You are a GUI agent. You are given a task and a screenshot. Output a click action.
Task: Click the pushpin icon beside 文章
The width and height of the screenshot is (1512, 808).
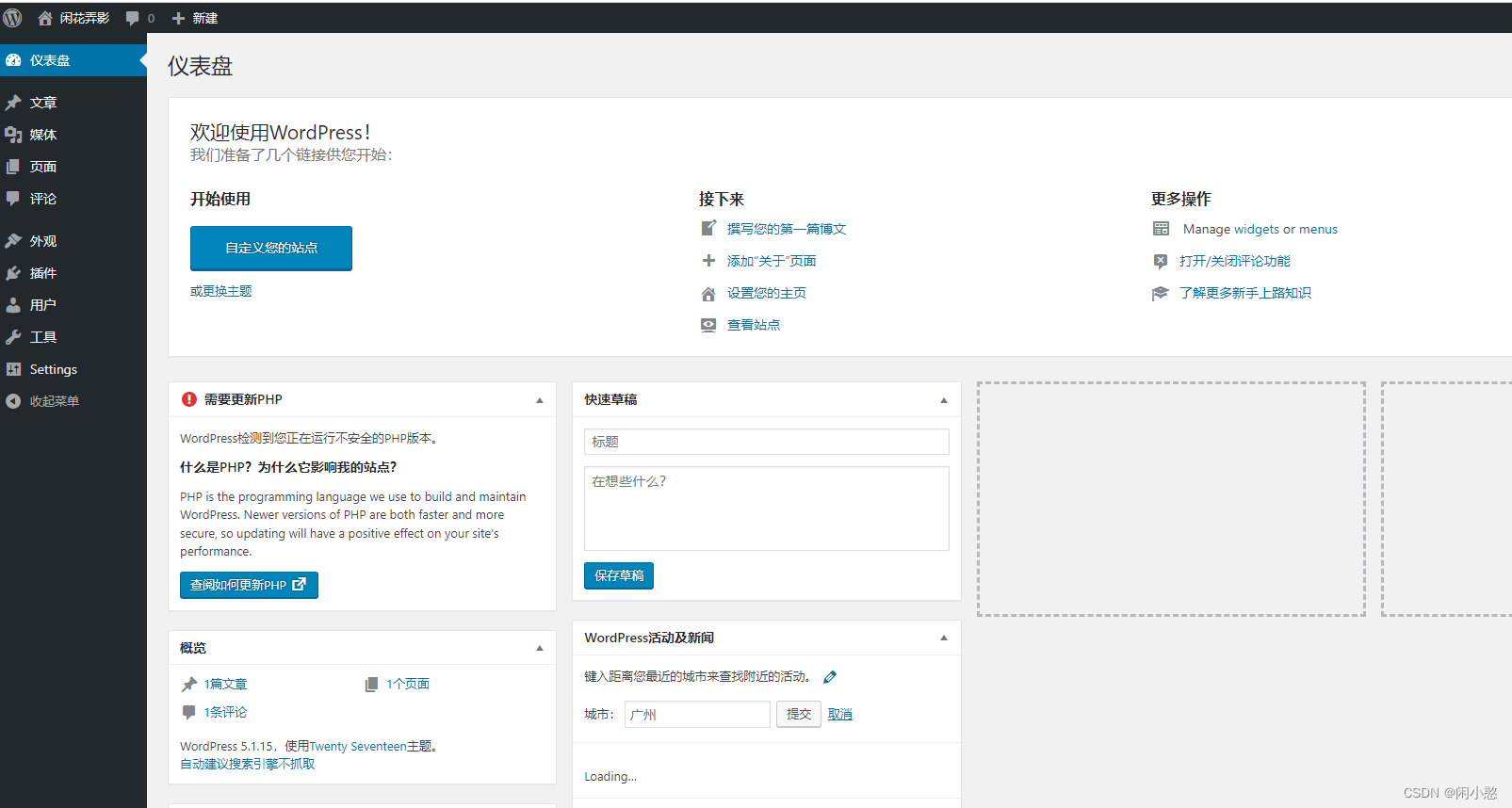13,103
